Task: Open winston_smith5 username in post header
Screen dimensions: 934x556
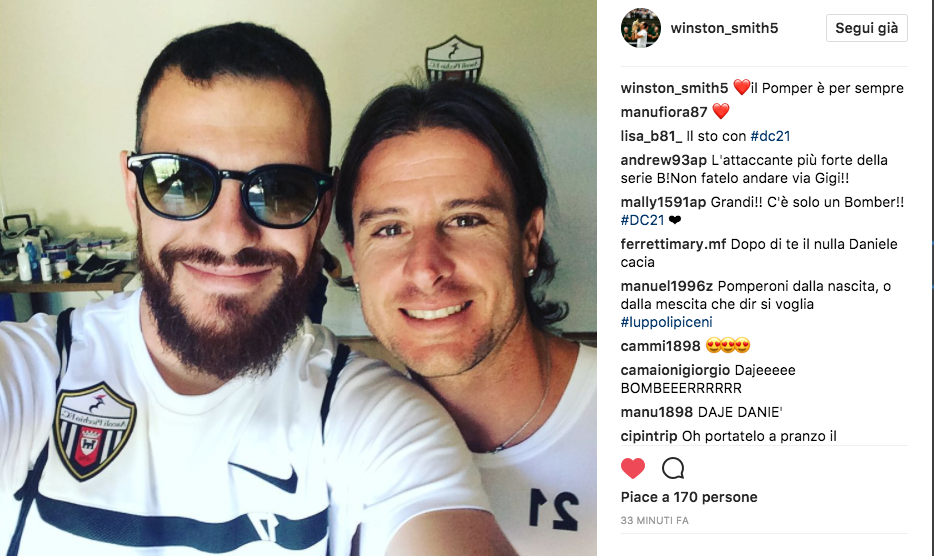Action: pyautogui.click(x=724, y=28)
